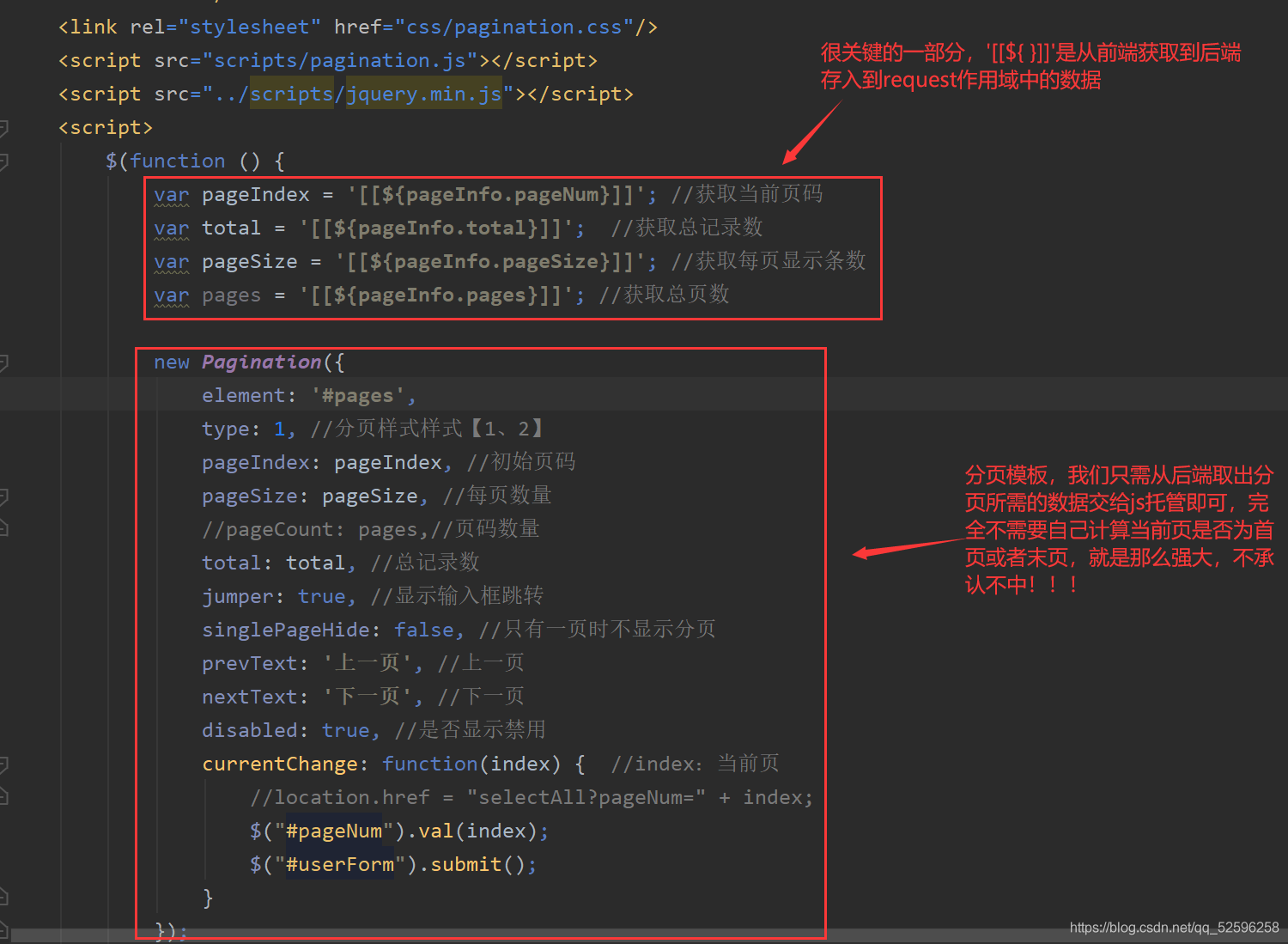Click the 'currentChange' callback name
The image size is (1288, 944).
[280, 764]
